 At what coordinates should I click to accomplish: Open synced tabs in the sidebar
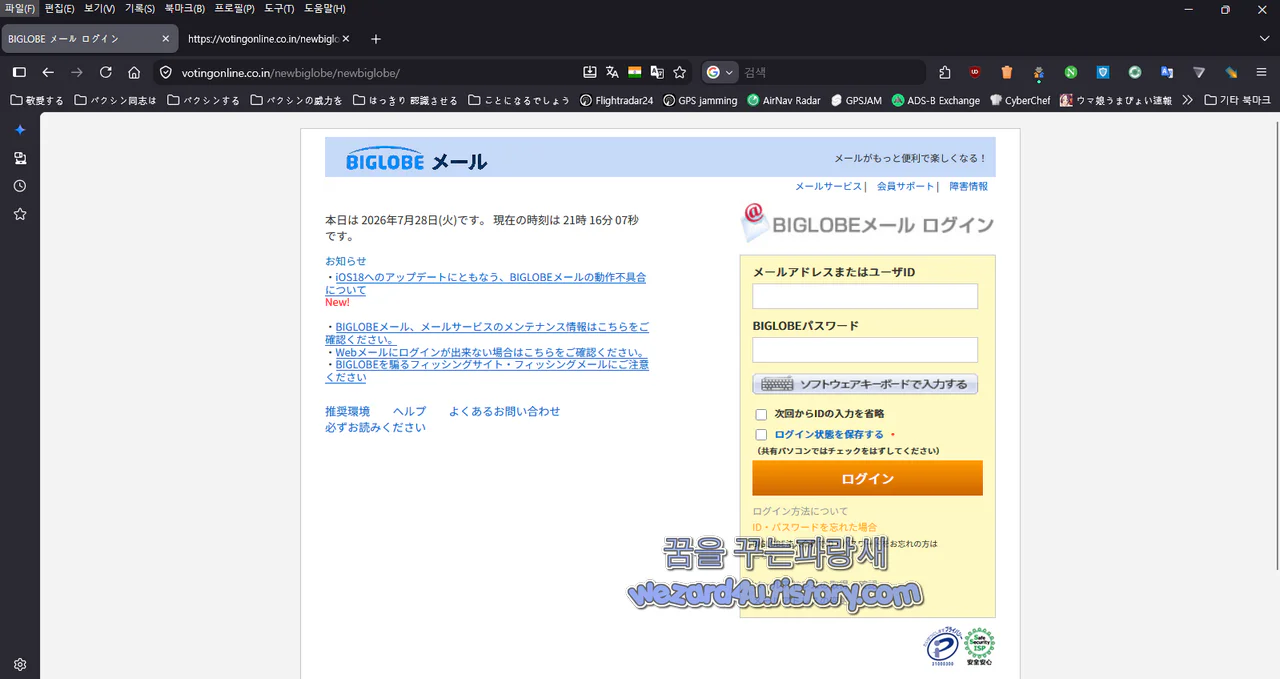[20, 158]
